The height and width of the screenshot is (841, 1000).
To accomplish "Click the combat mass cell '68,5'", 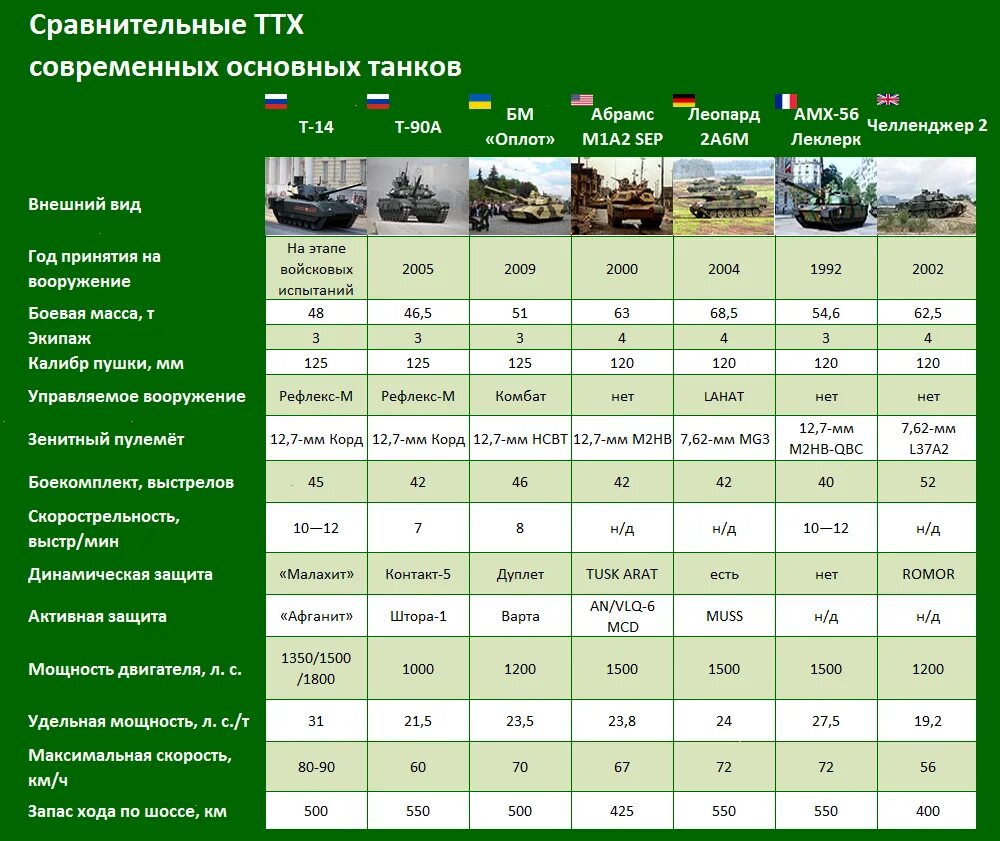I will pyautogui.click(x=724, y=313).
